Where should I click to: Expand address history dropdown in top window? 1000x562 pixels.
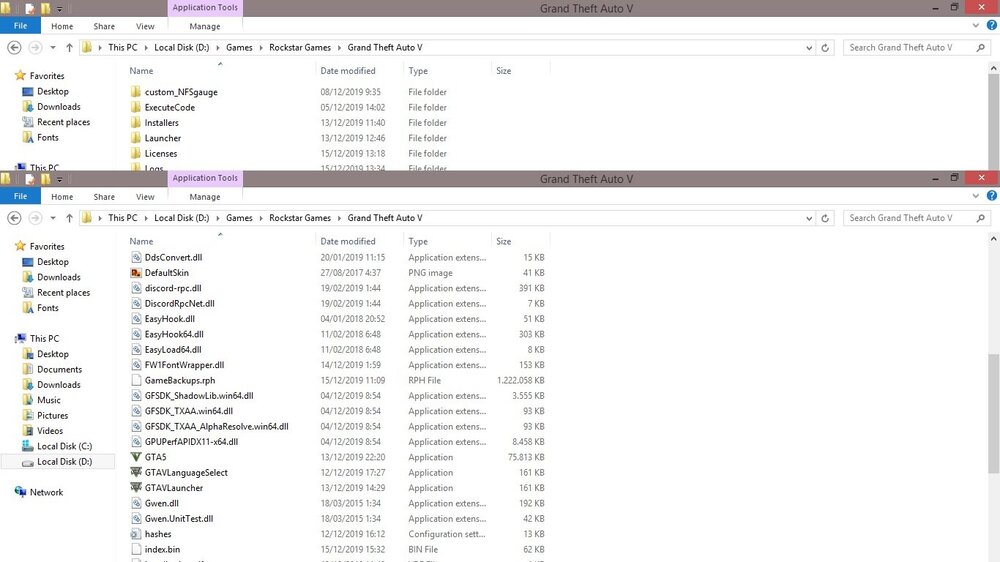(809, 48)
